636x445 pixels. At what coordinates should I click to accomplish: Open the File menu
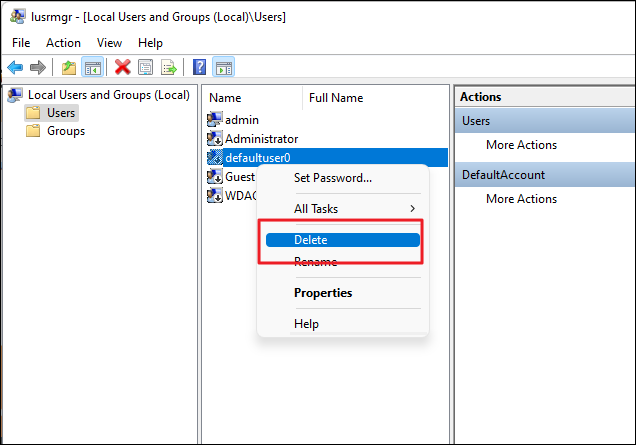click(x=22, y=43)
